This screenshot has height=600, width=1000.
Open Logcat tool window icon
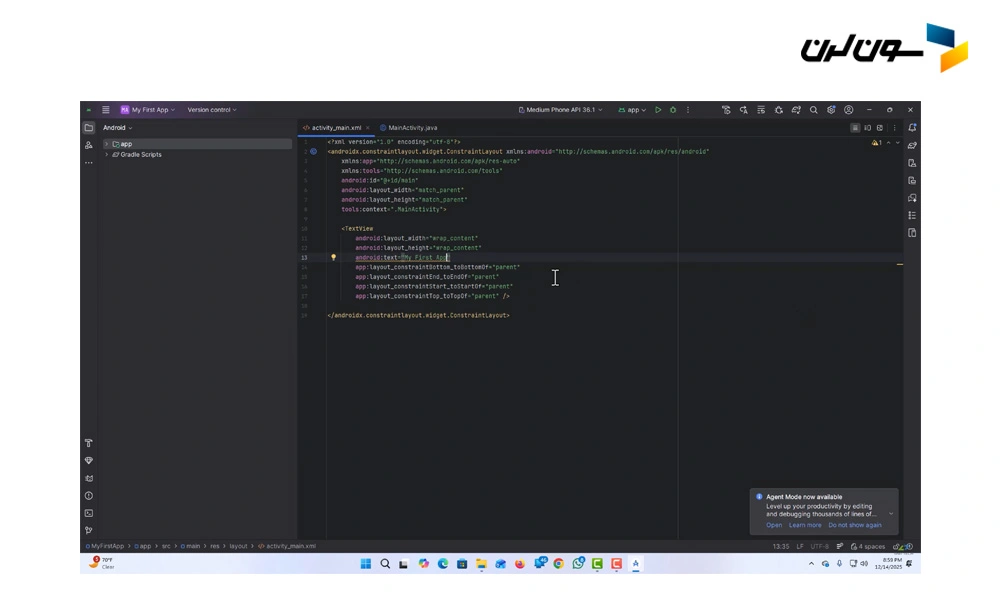tap(88, 478)
